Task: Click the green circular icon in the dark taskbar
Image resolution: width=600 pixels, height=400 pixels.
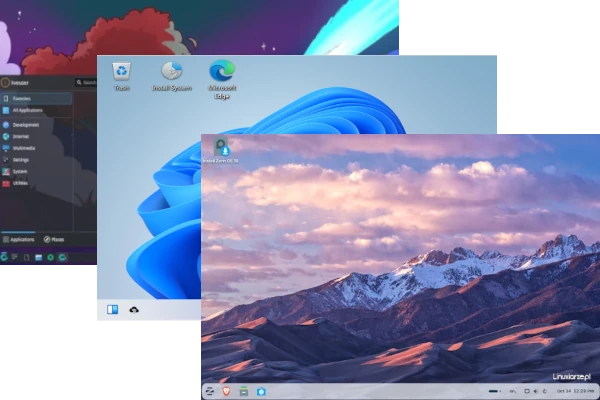Action: pyautogui.click(x=51, y=258)
